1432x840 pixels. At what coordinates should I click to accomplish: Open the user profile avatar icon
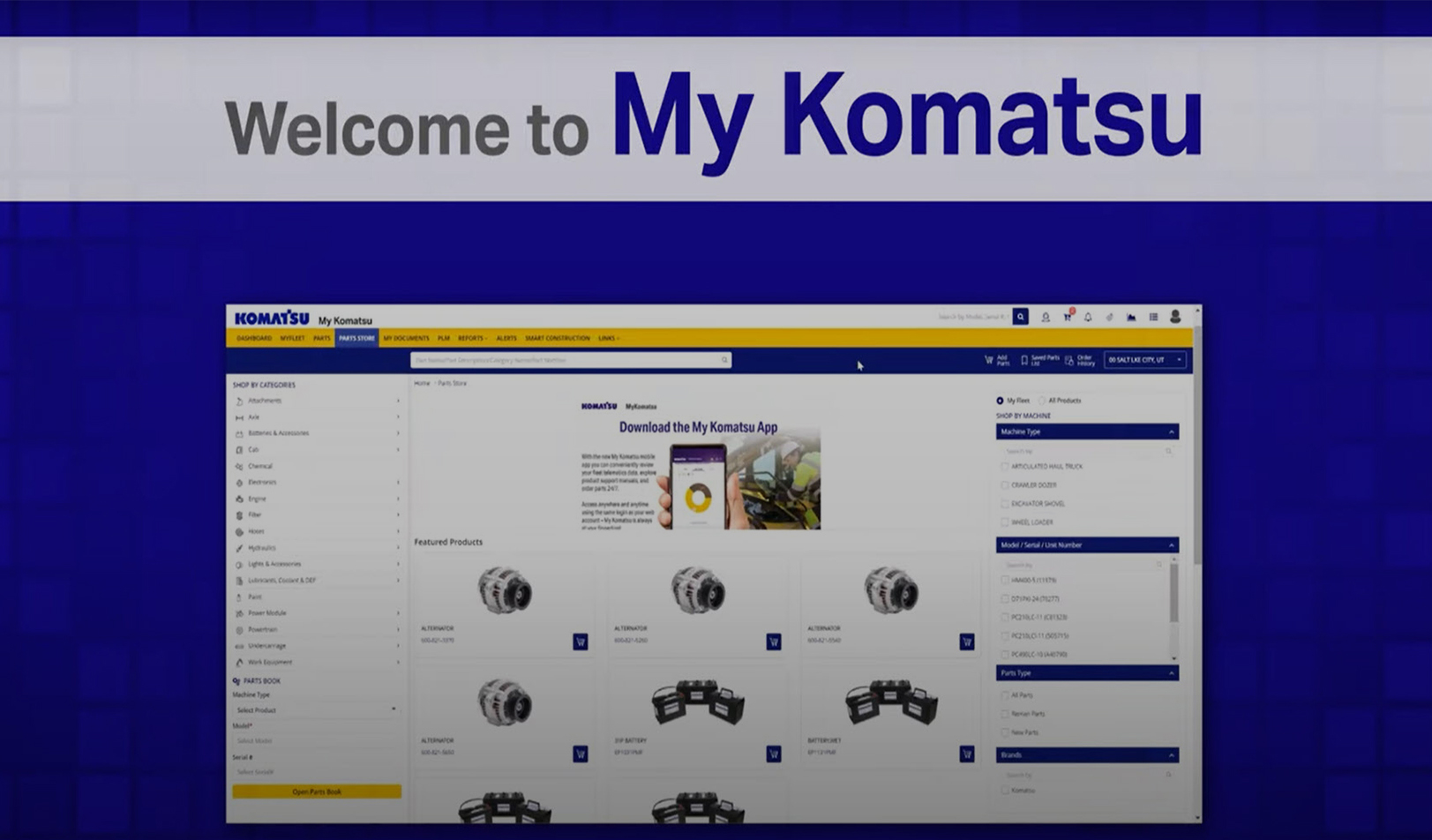[1175, 317]
